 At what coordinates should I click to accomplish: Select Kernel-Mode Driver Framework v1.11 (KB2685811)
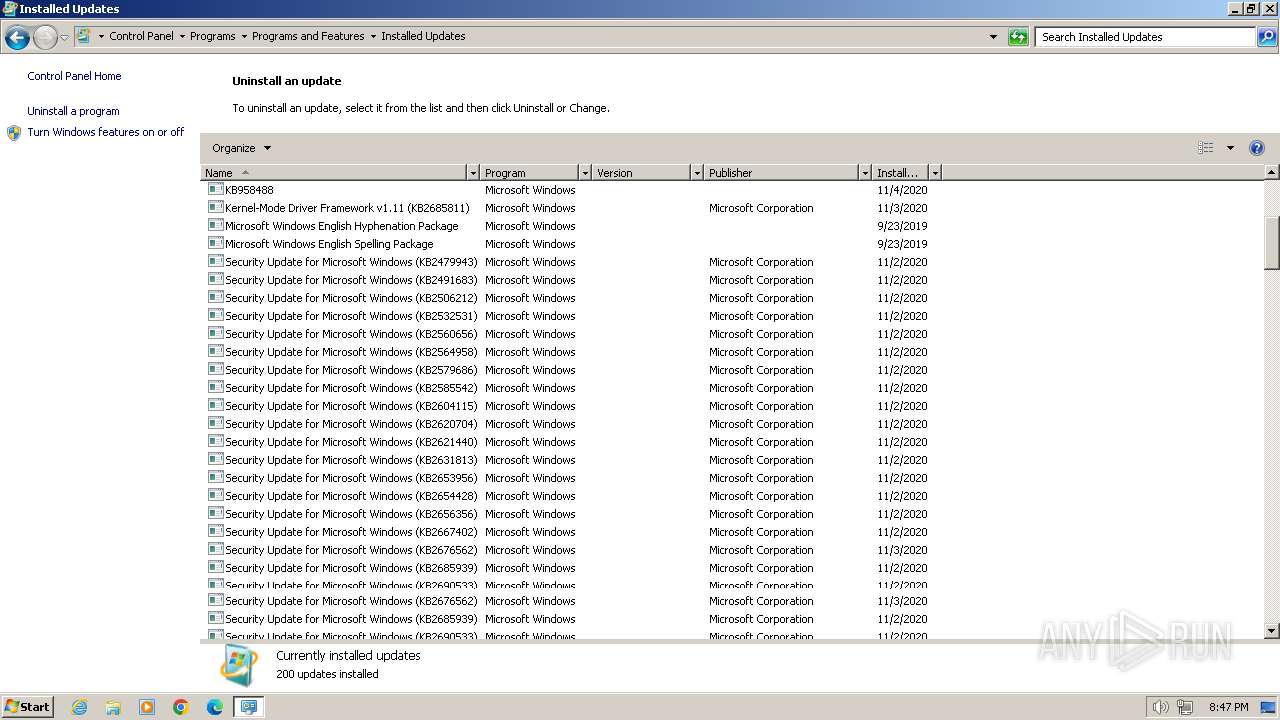570,208
